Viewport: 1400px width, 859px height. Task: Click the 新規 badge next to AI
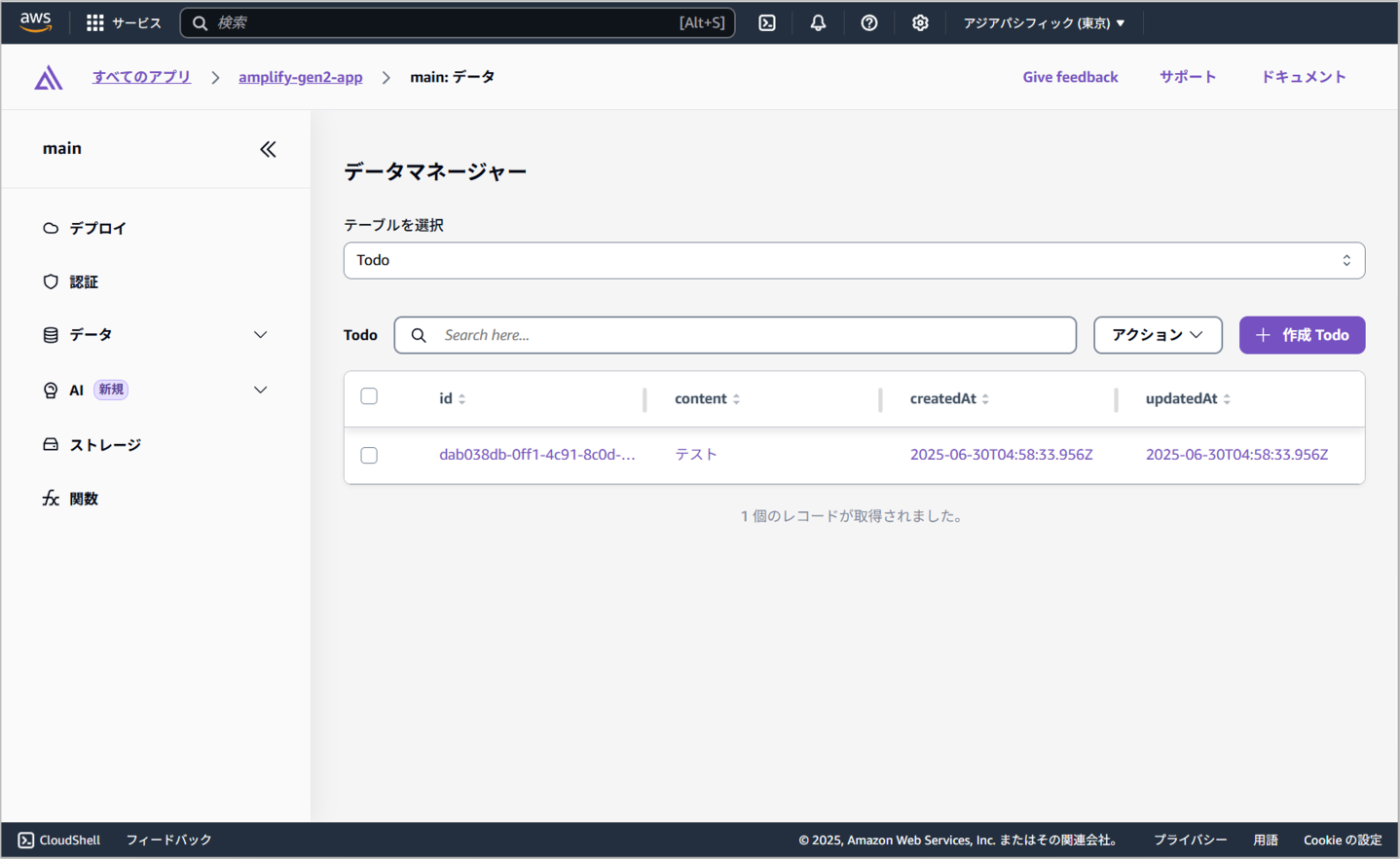[111, 390]
